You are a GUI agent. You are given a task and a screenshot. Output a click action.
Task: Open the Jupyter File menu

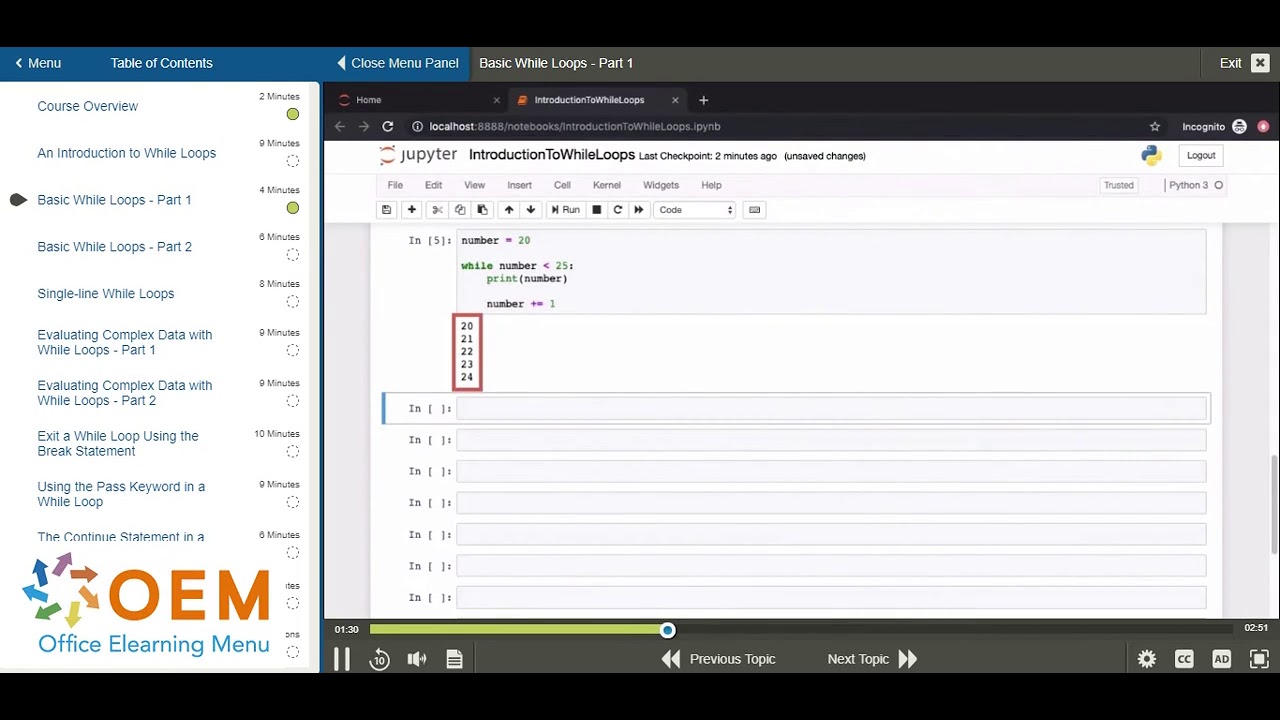(395, 185)
